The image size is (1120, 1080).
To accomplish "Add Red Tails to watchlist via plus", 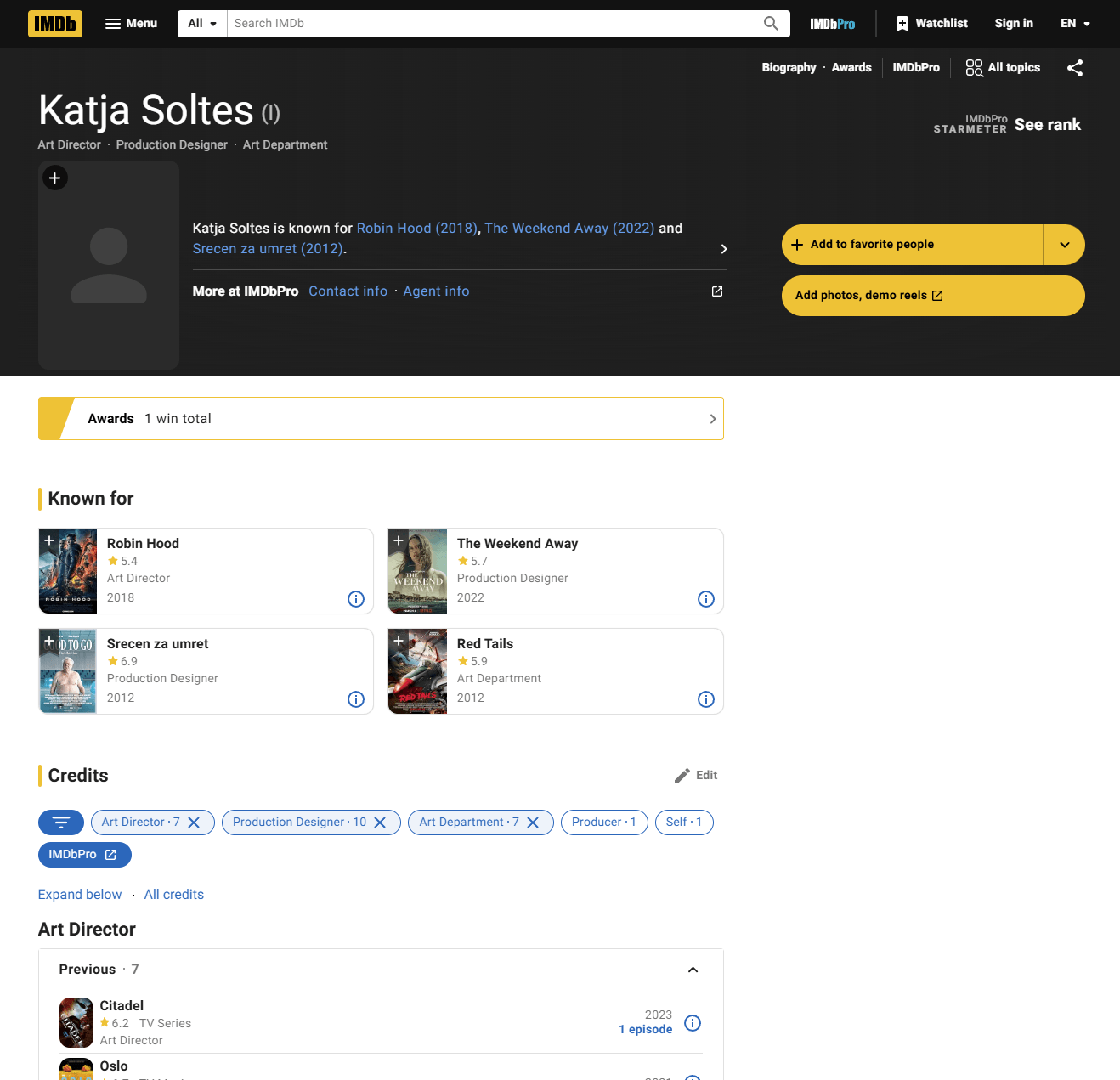I will (399, 641).
